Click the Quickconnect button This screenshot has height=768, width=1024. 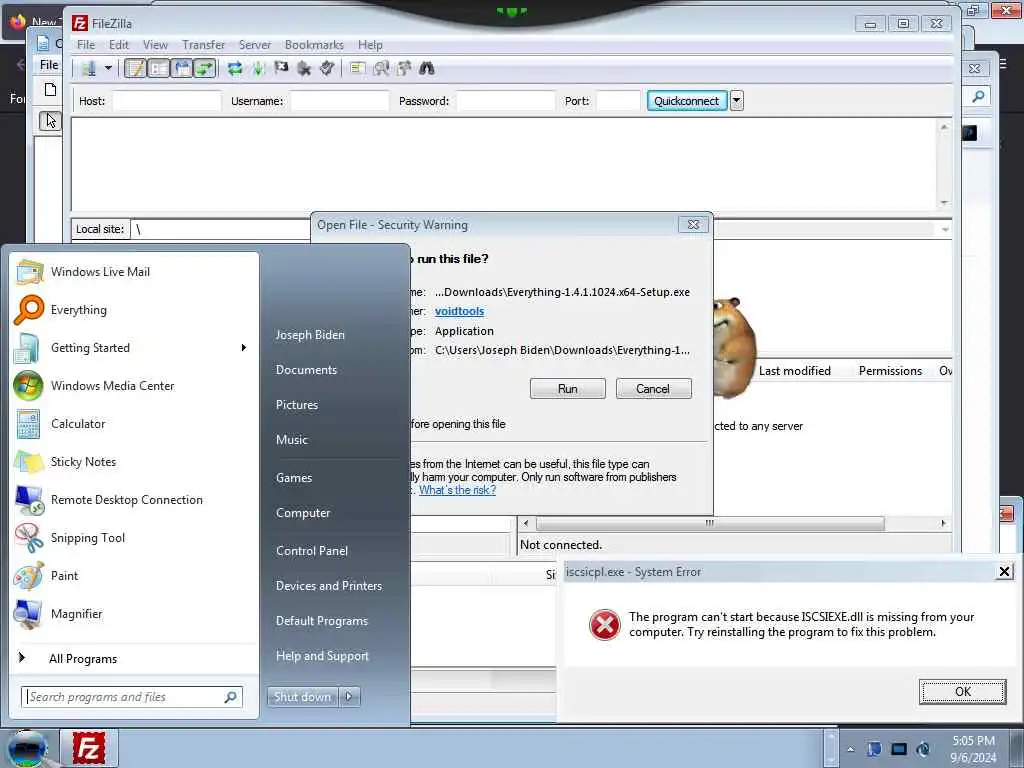(686, 101)
